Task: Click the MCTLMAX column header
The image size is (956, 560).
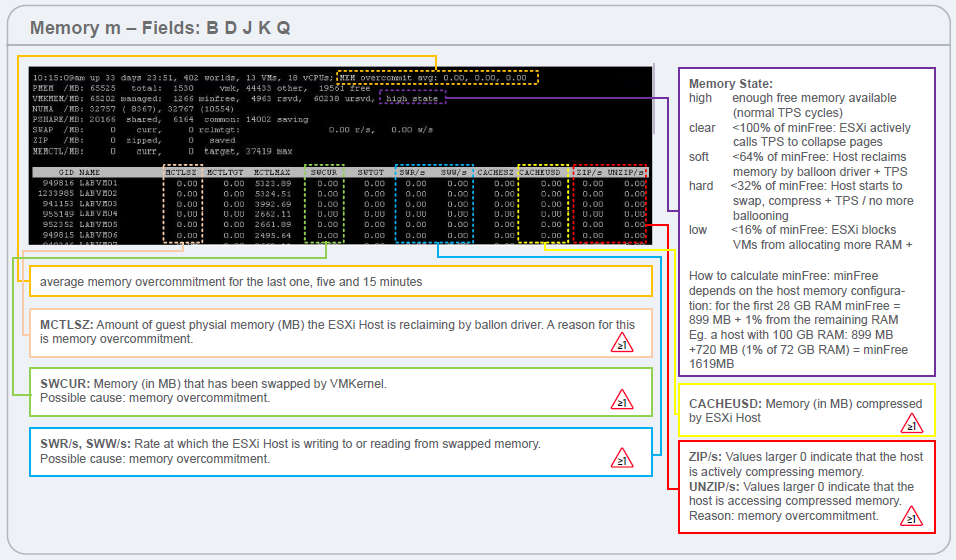Action: (x=272, y=173)
